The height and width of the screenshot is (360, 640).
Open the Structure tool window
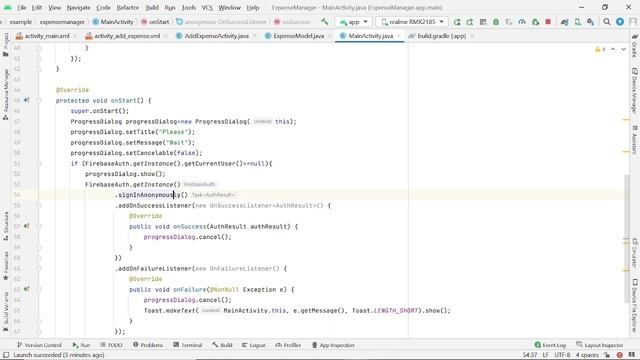tap(6, 226)
